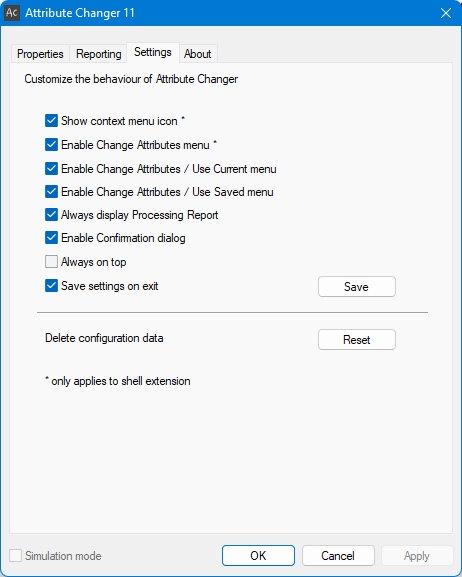Click the Apply button
This screenshot has height=577, width=462.
pos(417,556)
